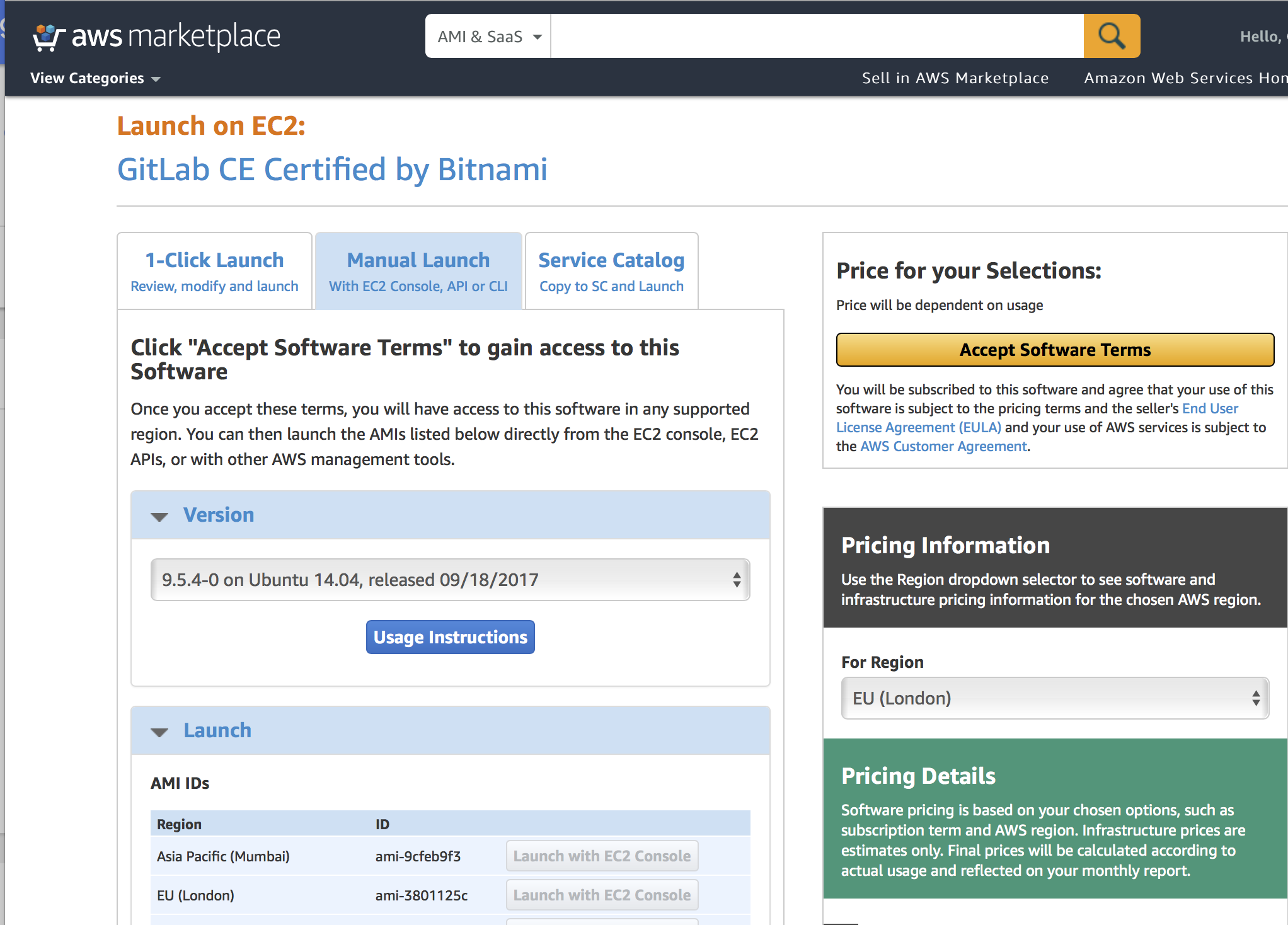This screenshot has height=925, width=1288.
Task: Switch to the Service Catalog tab
Action: pyautogui.click(x=611, y=271)
